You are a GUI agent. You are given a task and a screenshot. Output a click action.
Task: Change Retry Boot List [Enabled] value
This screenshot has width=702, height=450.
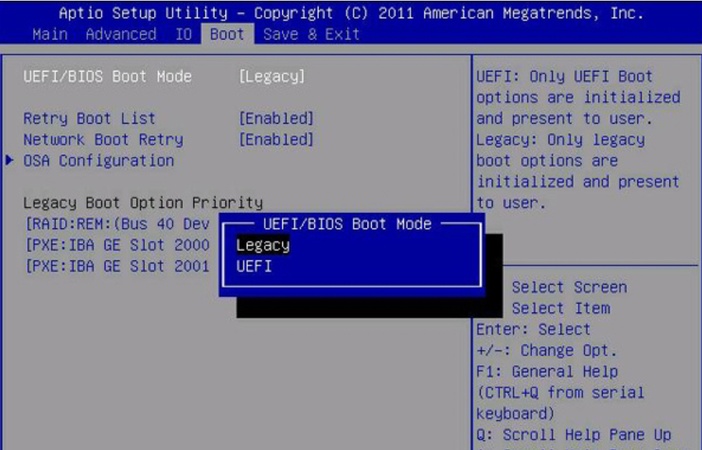click(276, 119)
